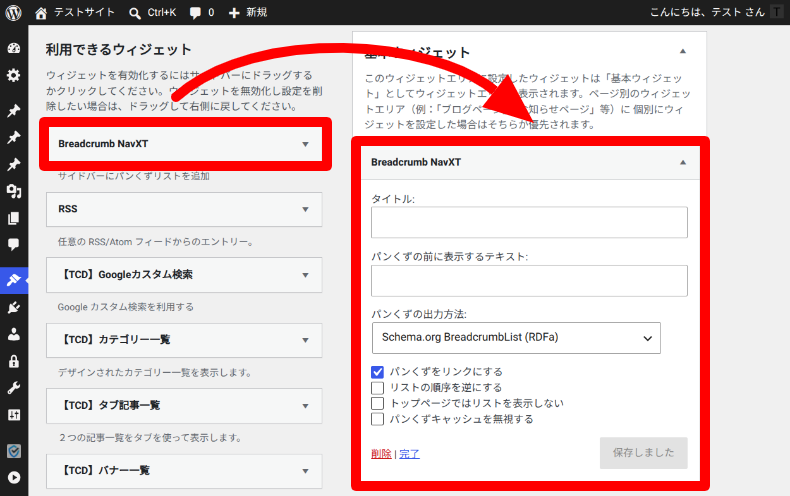The height and width of the screenshot is (496, 790).
Task: Click the 削除 link
Action: [x=381, y=454]
